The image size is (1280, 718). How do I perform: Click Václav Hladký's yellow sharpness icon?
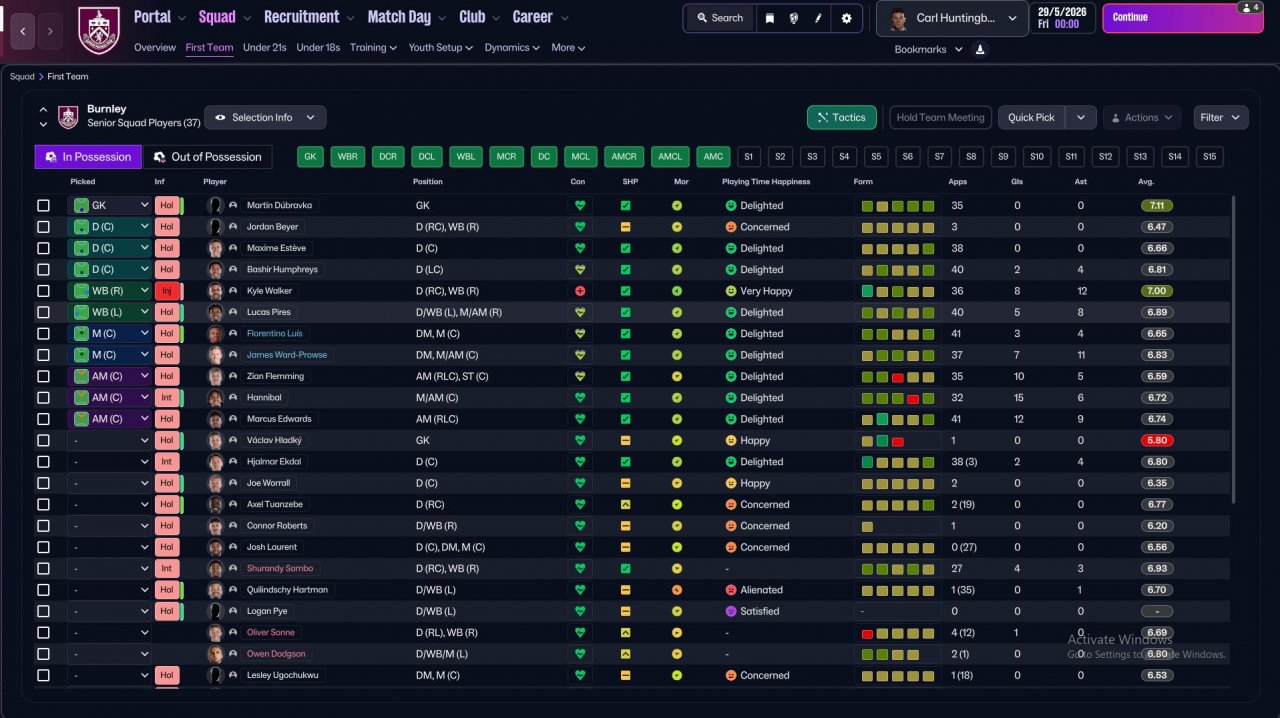(x=625, y=440)
